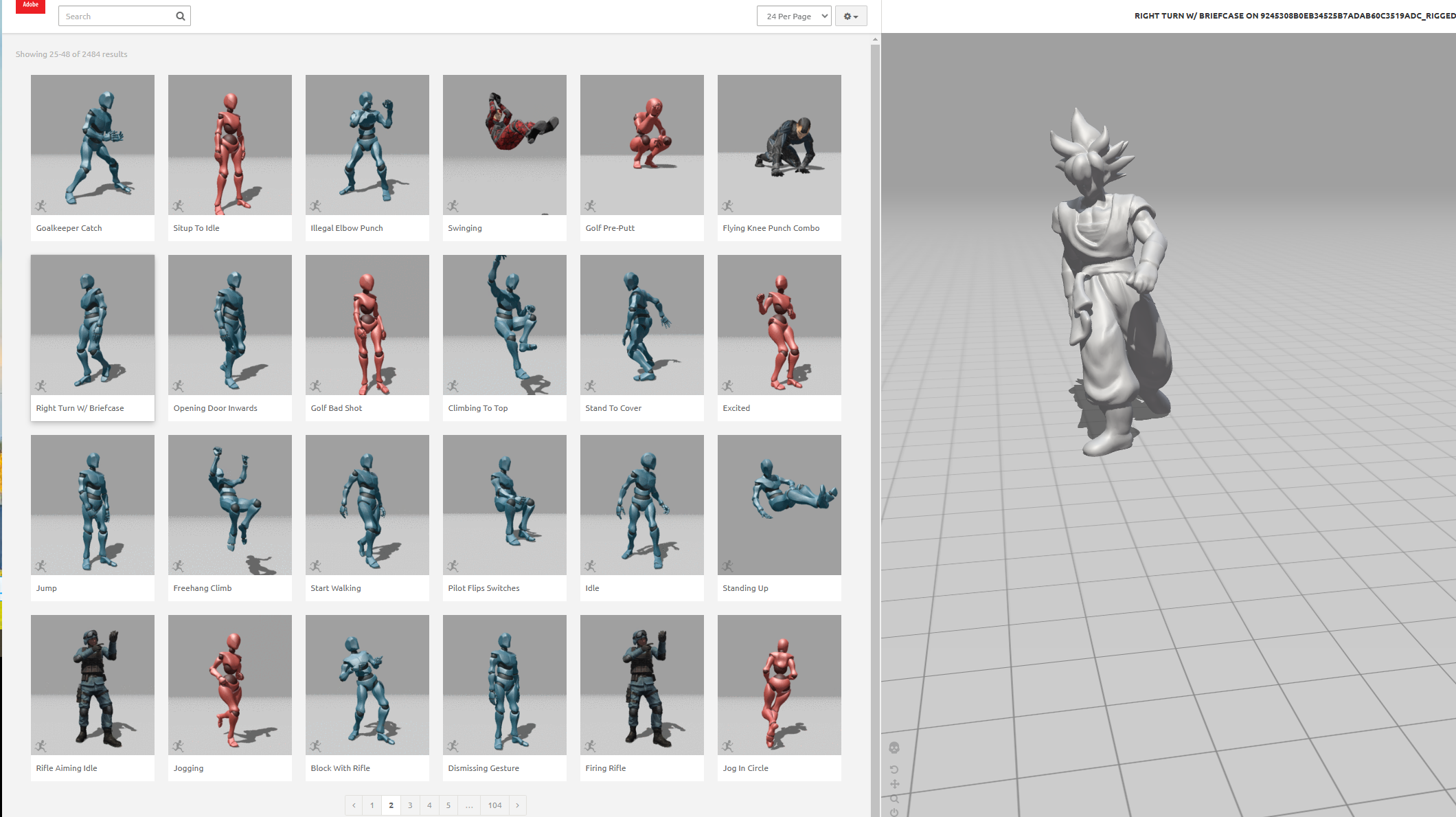Click the animation icon on Swinging thumbnail
The width and height of the screenshot is (1456, 817).
[453, 205]
